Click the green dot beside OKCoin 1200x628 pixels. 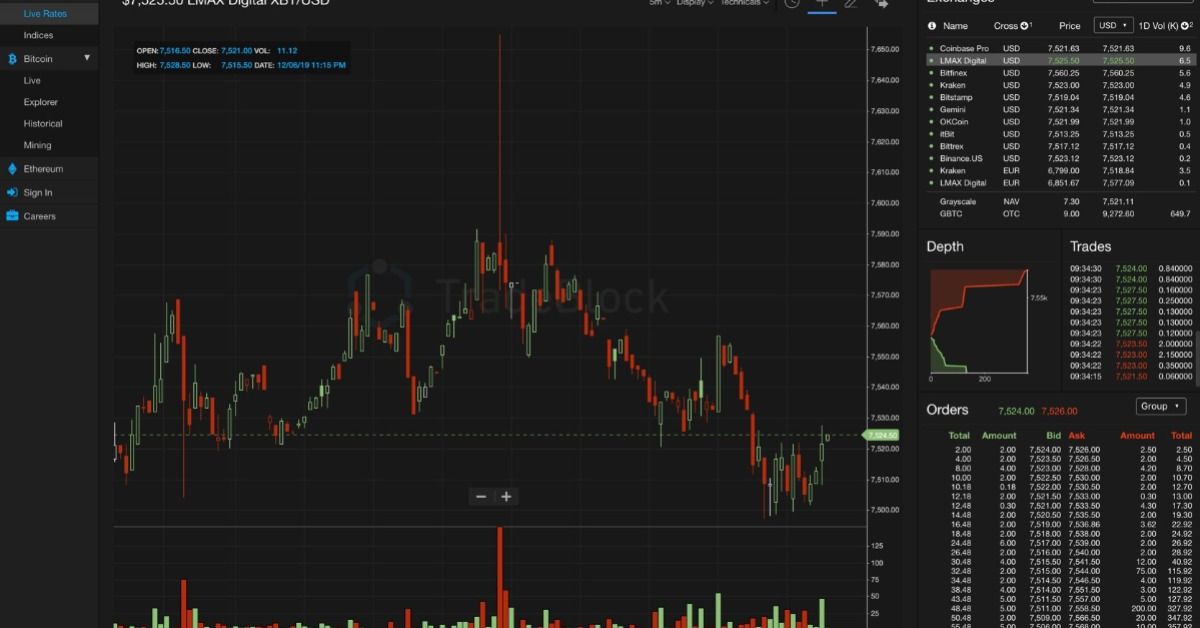(931, 121)
